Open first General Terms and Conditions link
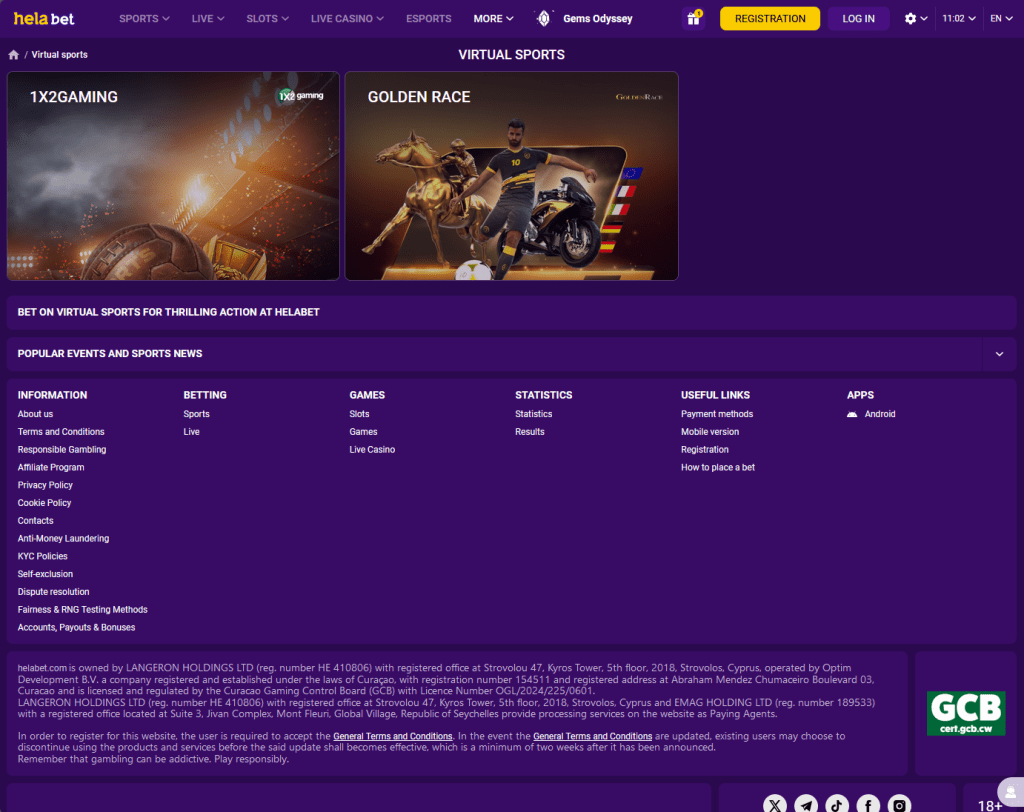 pyautogui.click(x=392, y=736)
